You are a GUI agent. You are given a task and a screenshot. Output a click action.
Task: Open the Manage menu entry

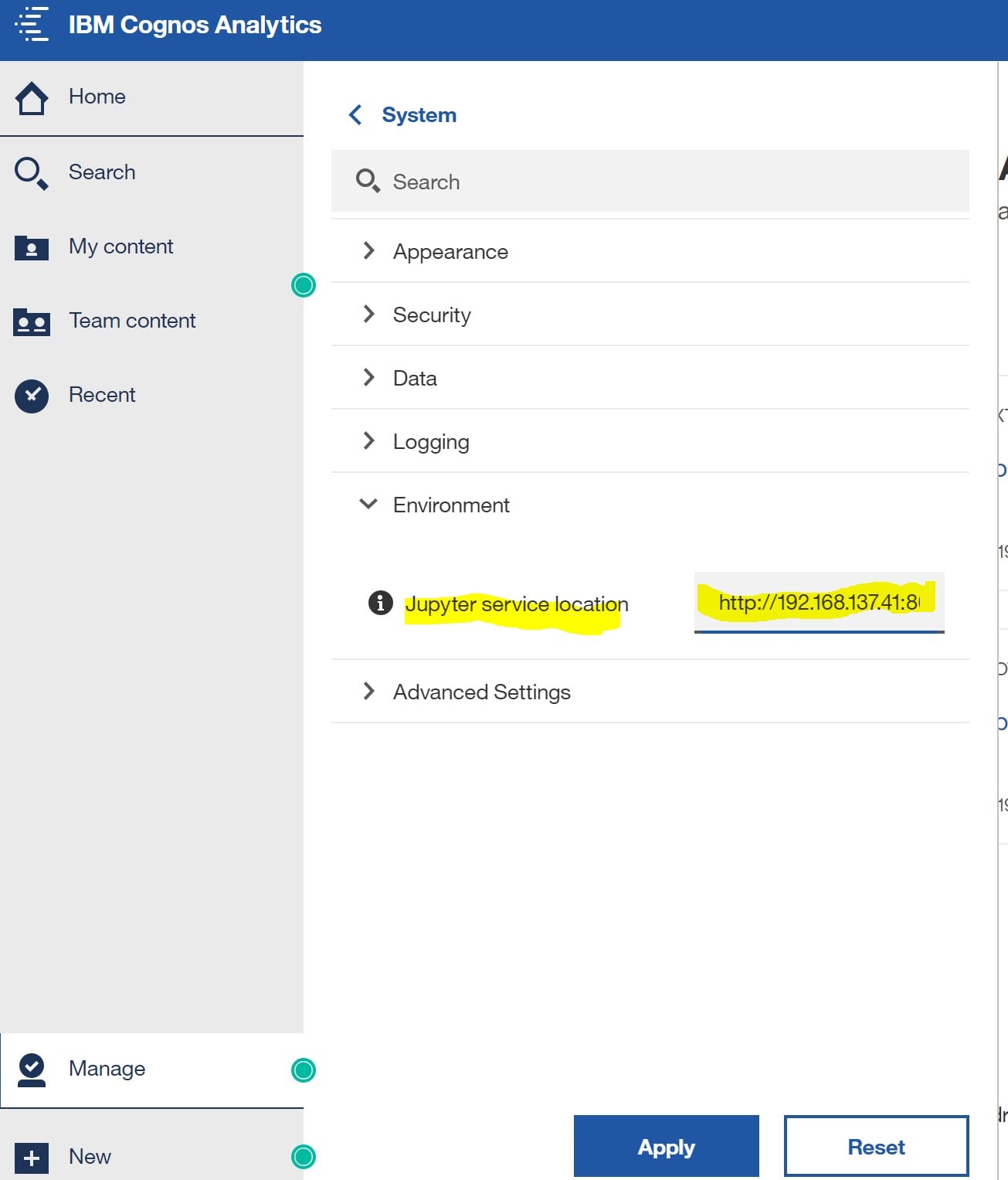107,1069
